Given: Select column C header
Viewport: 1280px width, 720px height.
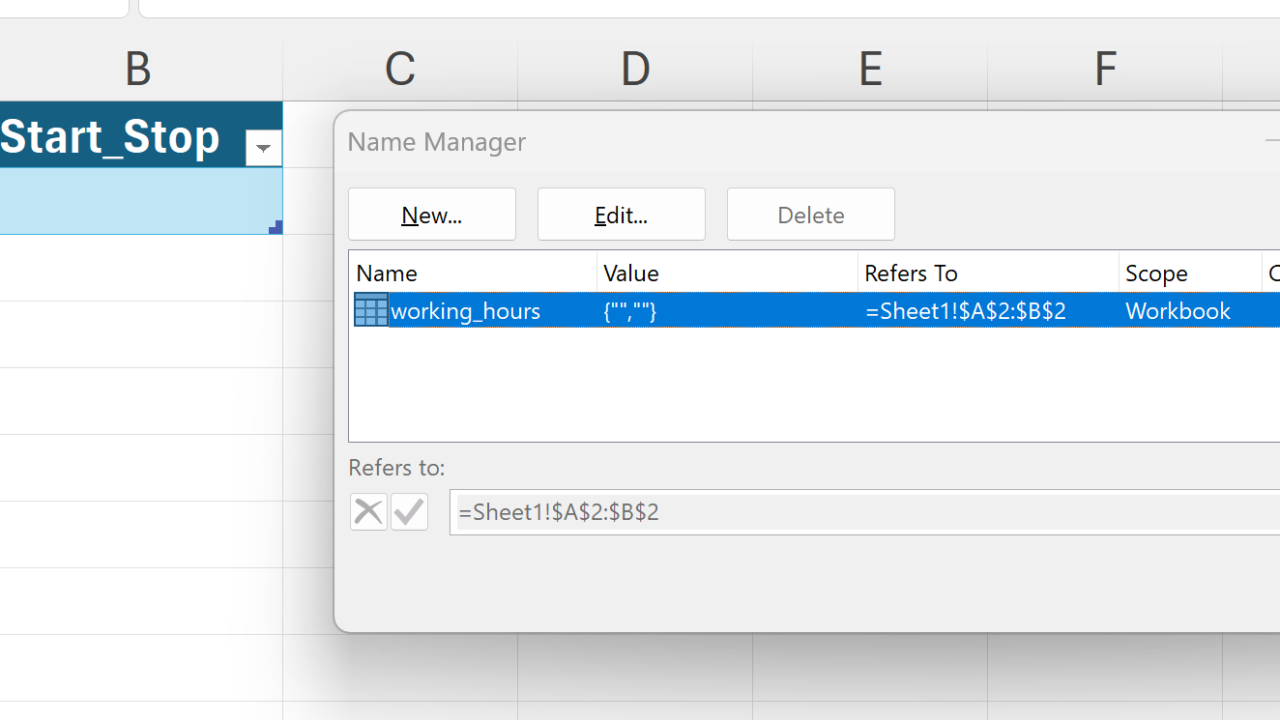Looking at the screenshot, I should click(x=400, y=70).
